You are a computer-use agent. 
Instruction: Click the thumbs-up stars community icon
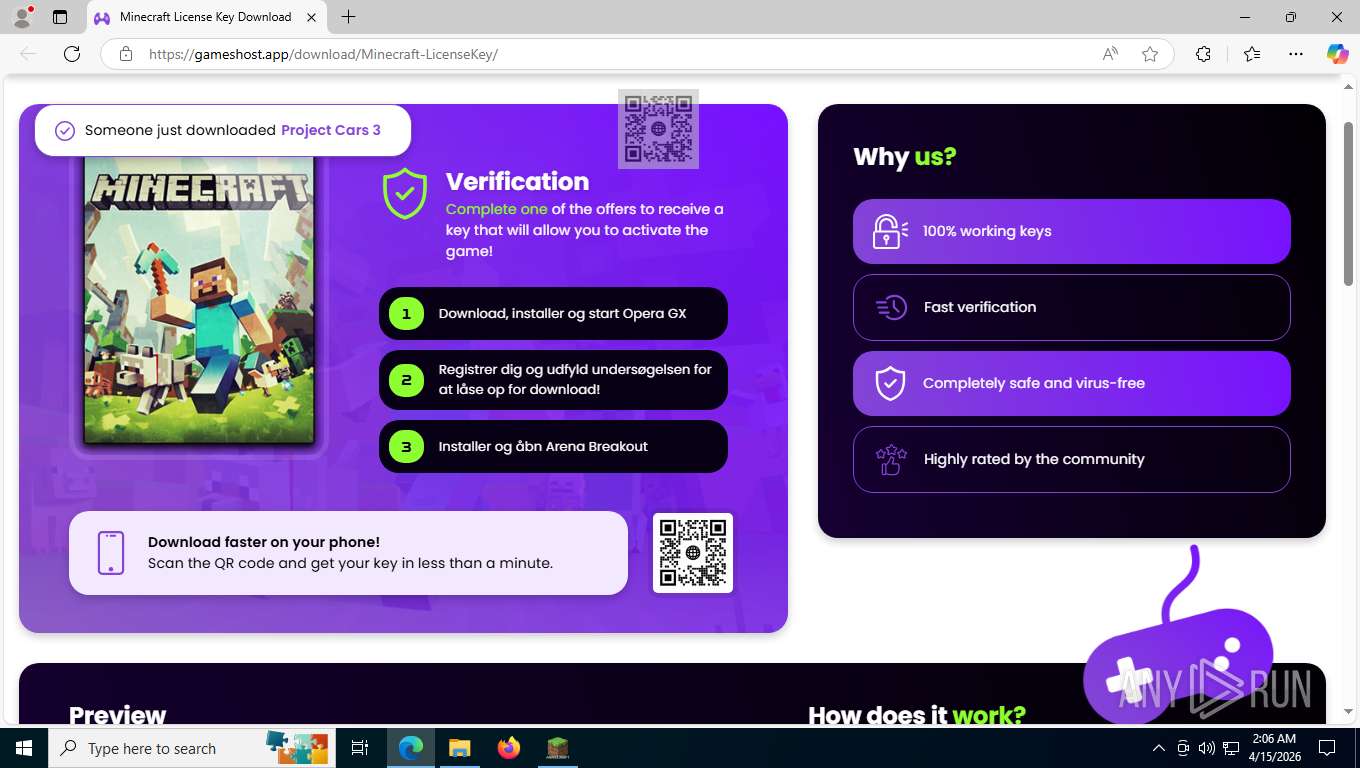(891, 459)
